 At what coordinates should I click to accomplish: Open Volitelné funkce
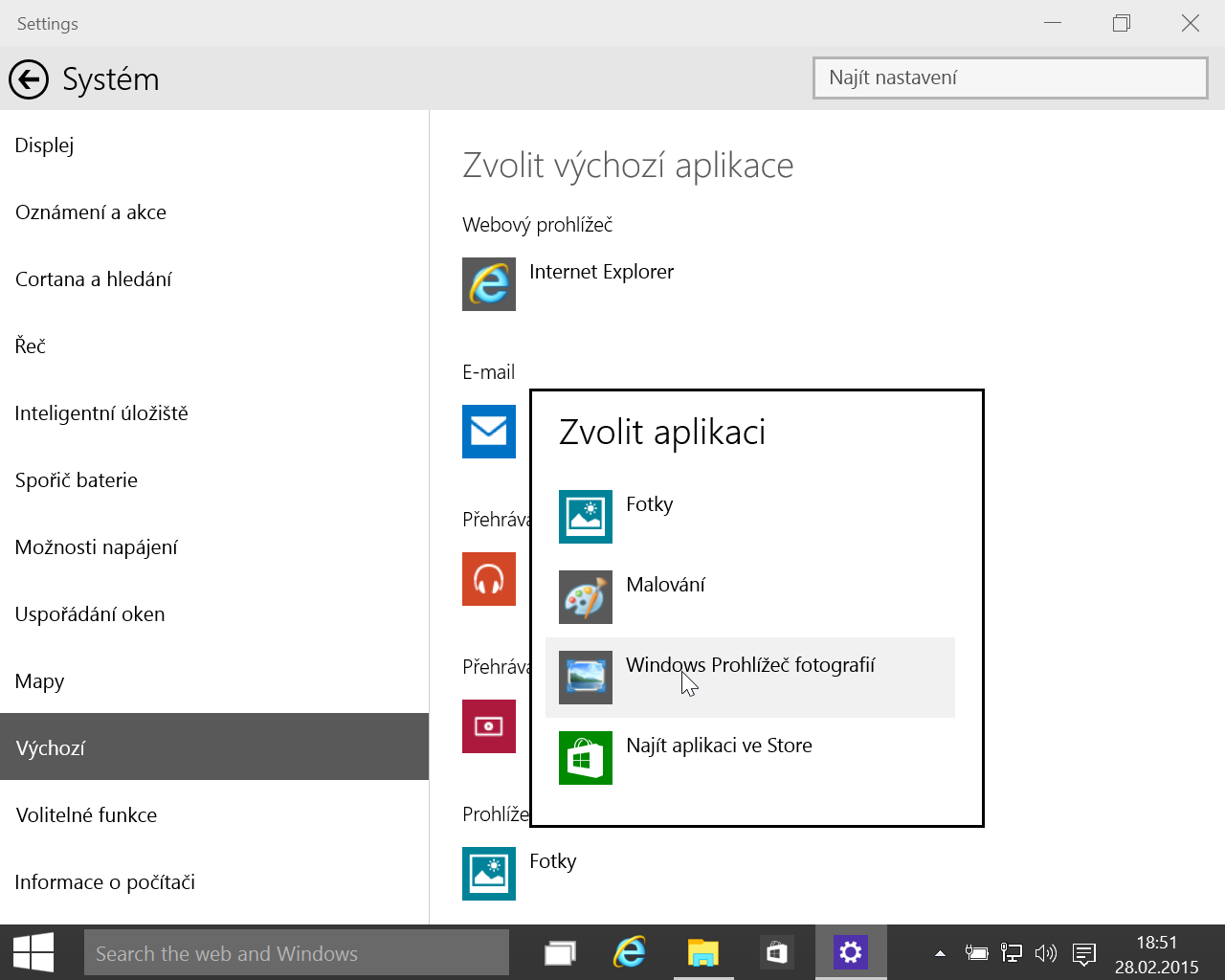pos(214,815)
